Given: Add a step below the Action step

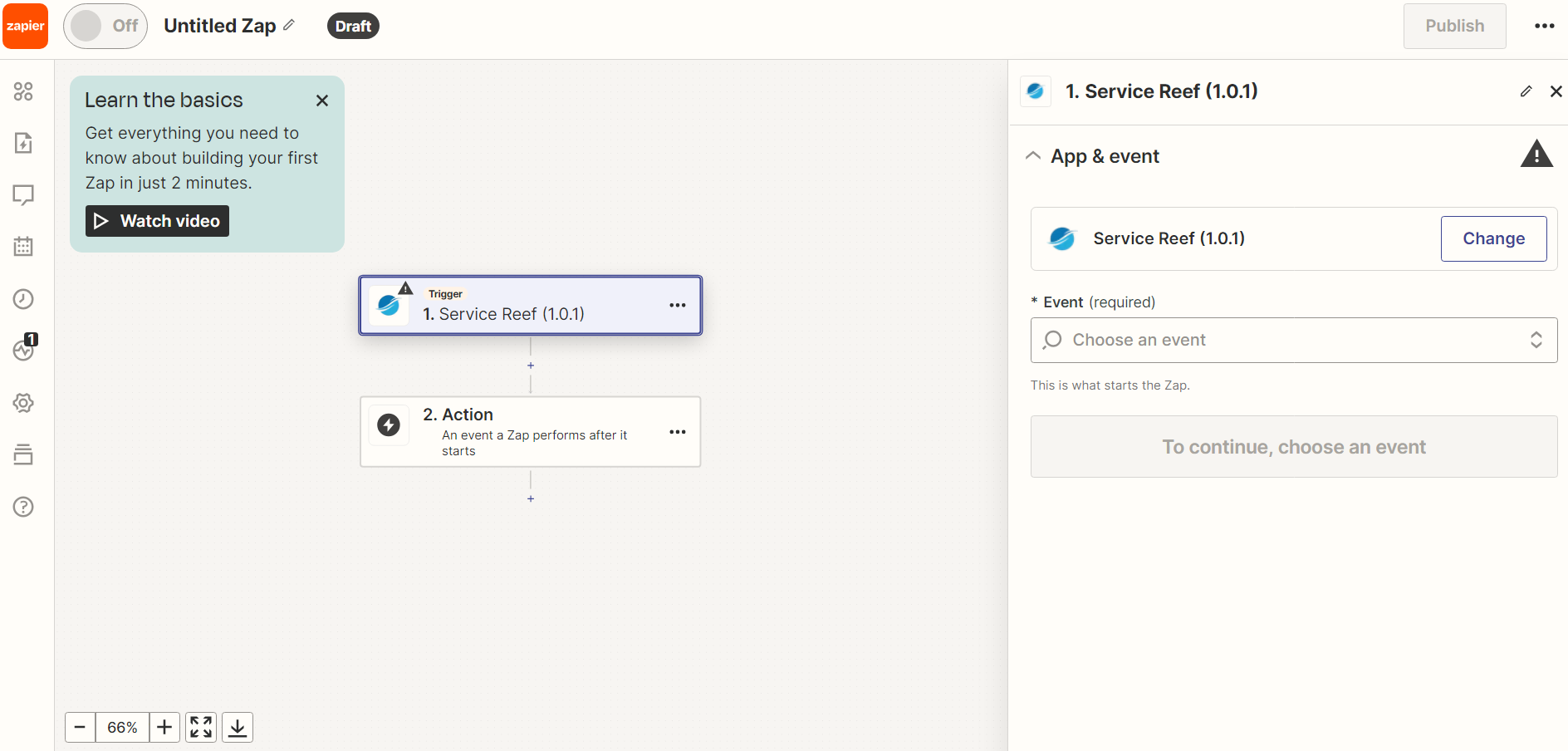Looking at the screenshot, I should click(x=531, y=498).
